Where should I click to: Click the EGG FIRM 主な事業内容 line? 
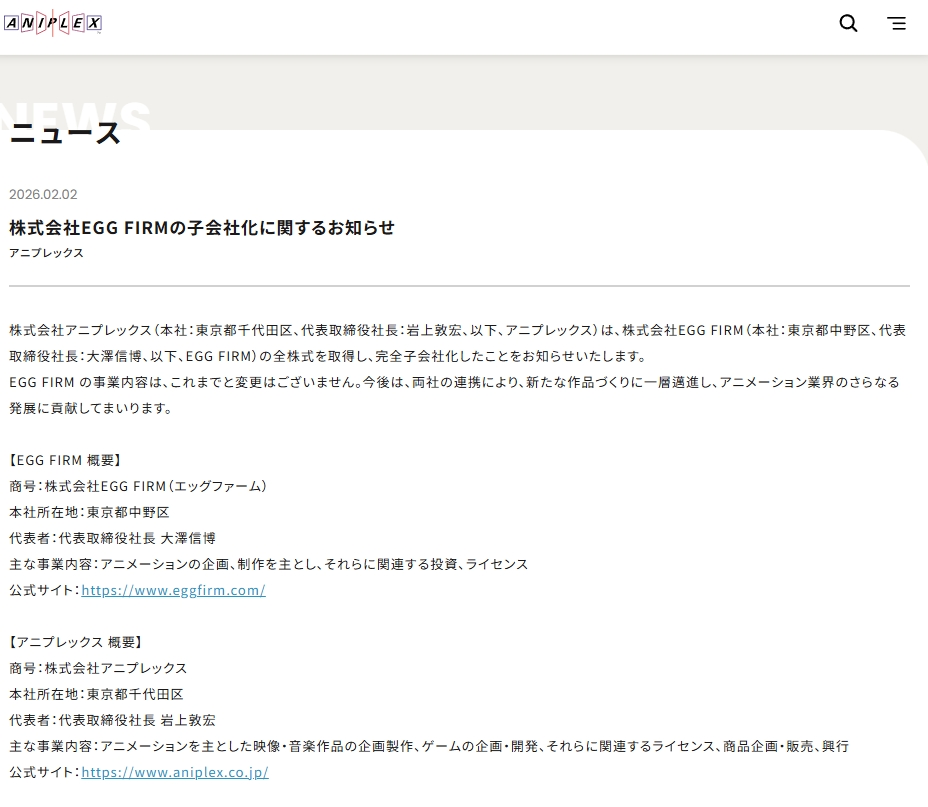click(269, 564)
